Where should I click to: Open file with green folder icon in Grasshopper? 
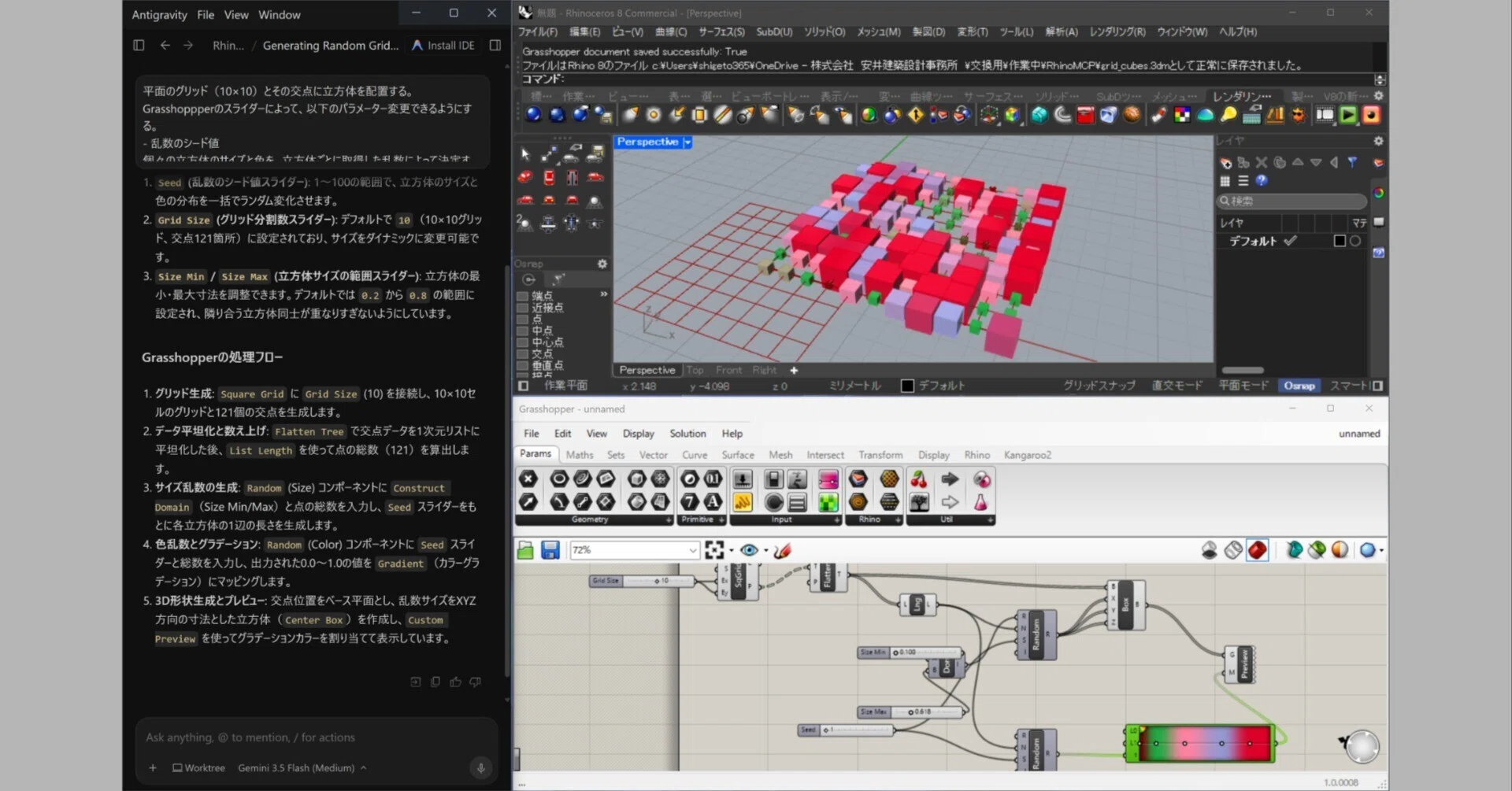point(525,550)
